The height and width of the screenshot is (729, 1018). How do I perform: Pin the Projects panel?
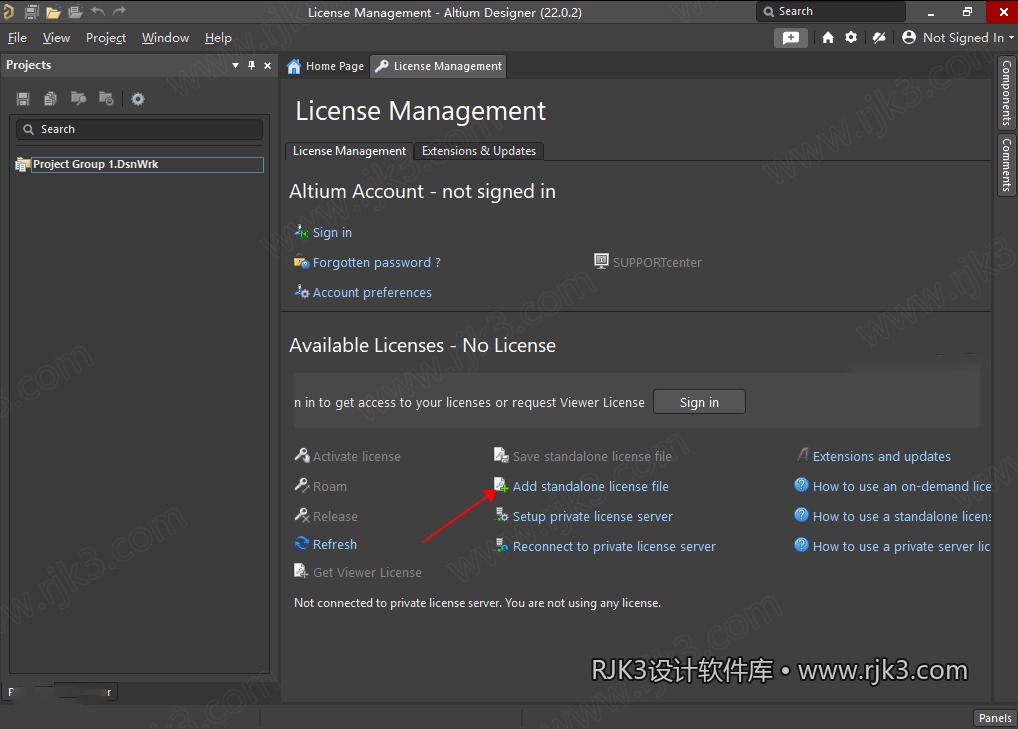pos(251,65)
